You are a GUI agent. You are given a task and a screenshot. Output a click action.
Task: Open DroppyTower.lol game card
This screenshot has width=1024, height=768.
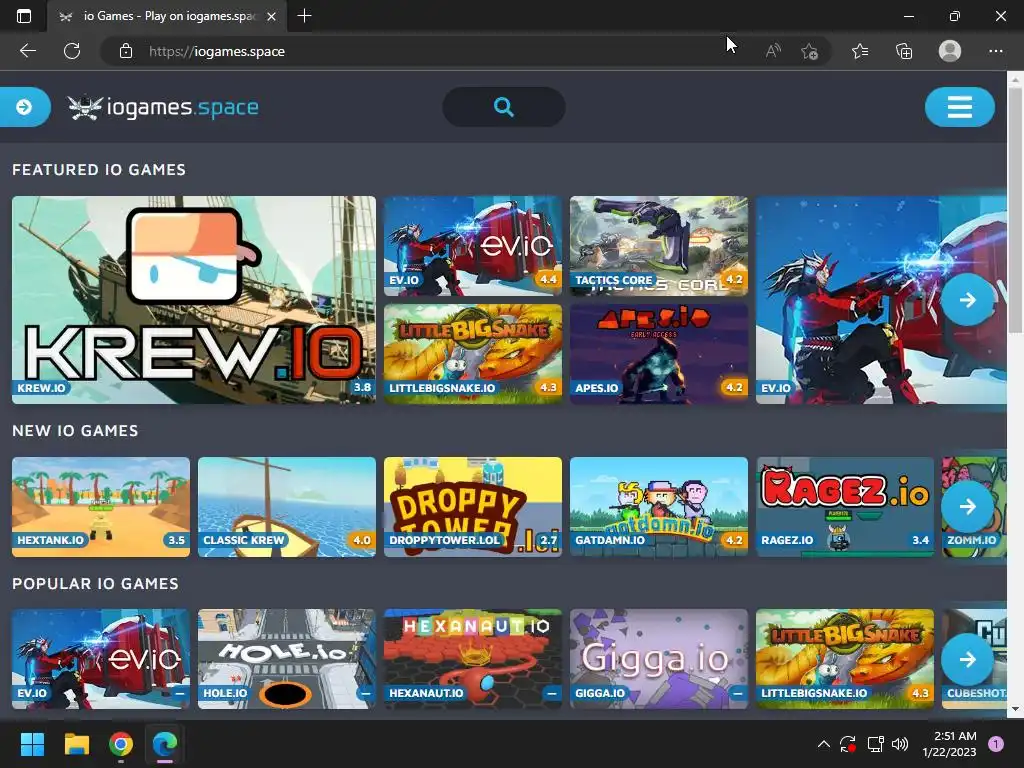473,507
